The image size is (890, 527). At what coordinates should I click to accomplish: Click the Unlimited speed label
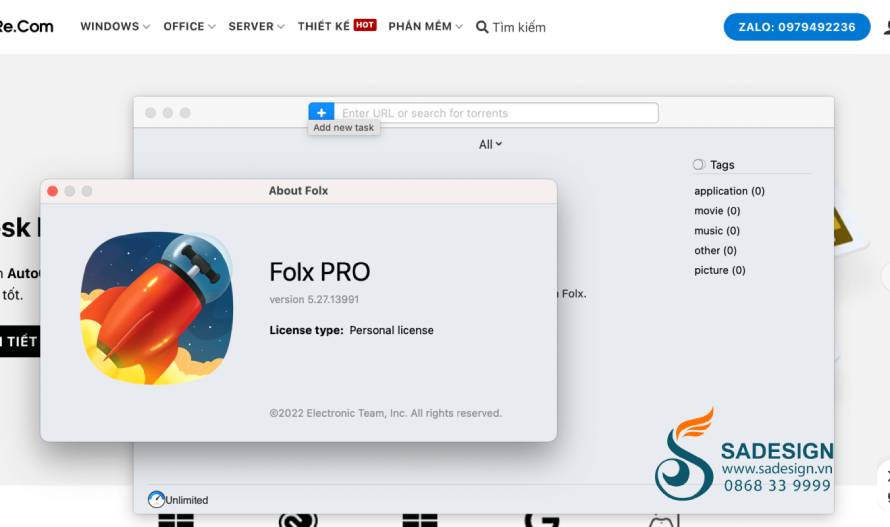(x=187, y=500)
